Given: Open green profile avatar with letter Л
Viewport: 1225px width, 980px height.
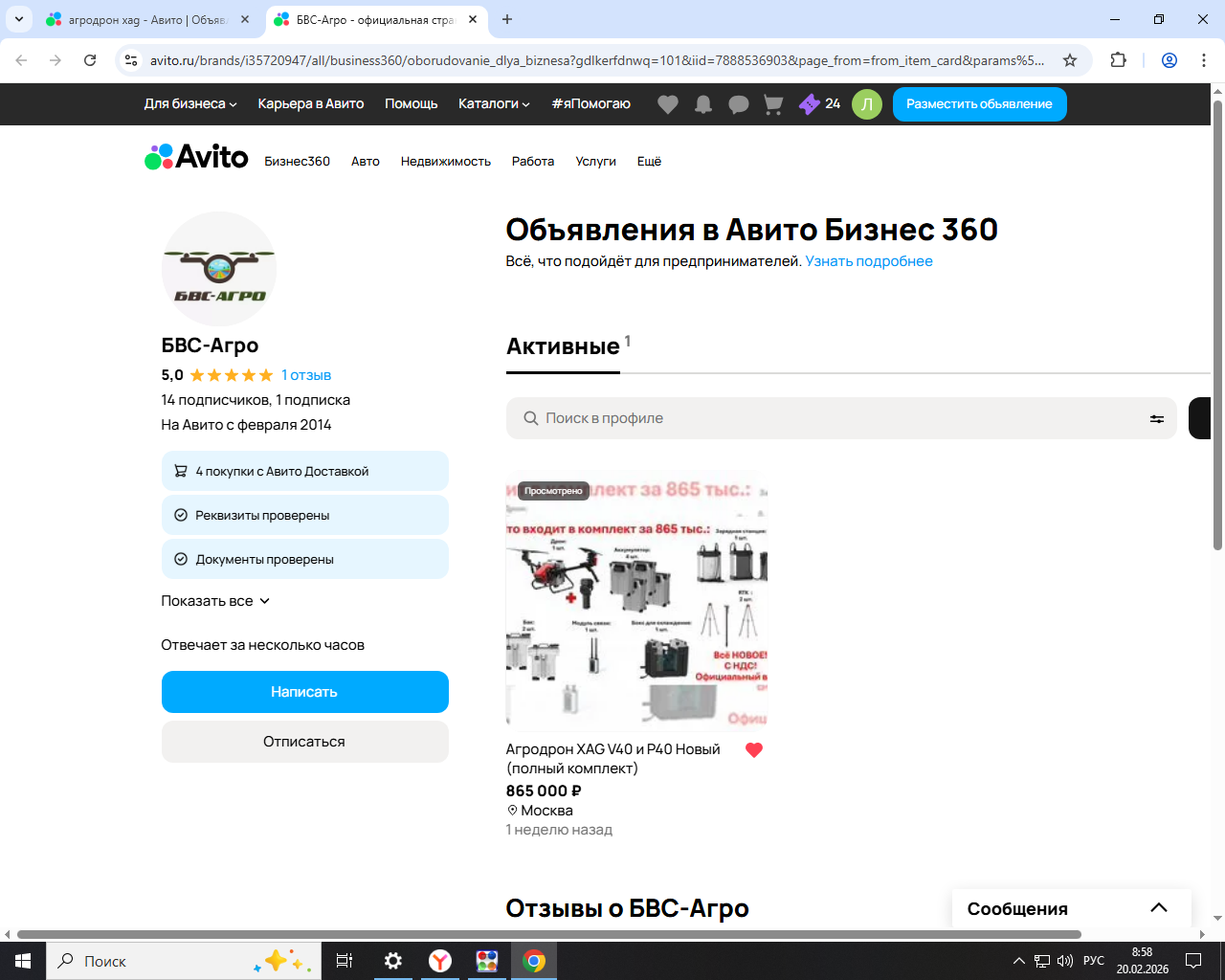Looking at the screenshot, I should point(867,104).
